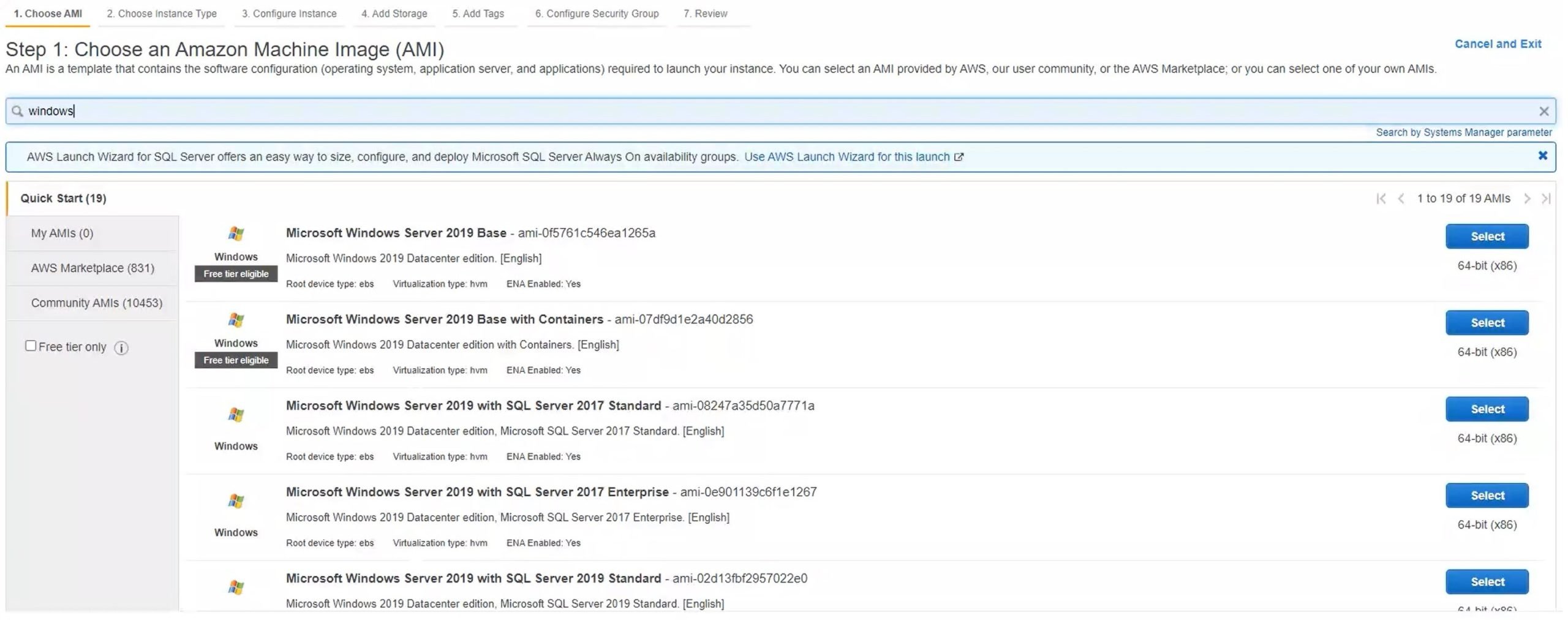The width and height of the screenshot is (1568, 620).
Task: Select Microsoft Windows Server 2019 Base AMI
Action: coord(1487,236)
